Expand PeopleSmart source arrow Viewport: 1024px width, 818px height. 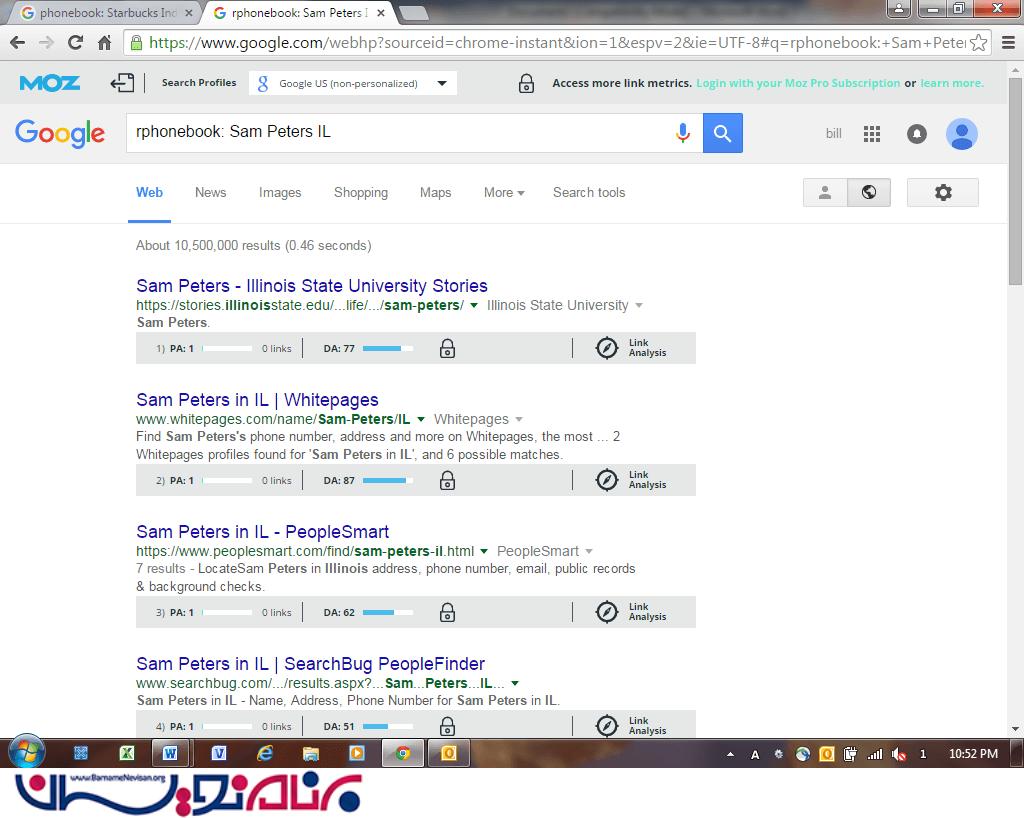point(589,551)
